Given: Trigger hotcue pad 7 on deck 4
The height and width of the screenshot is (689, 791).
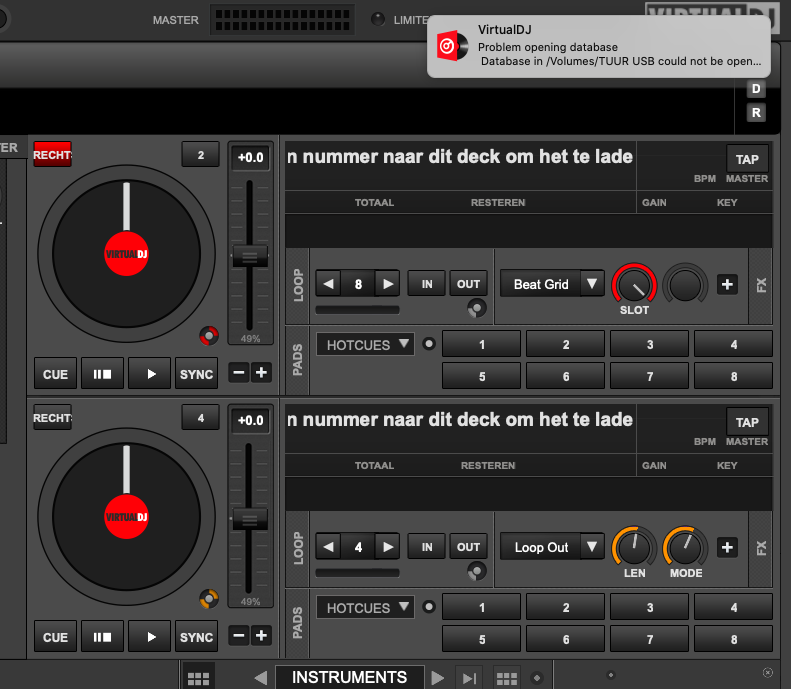Looking at the screenshot, I should click(650, 640).
